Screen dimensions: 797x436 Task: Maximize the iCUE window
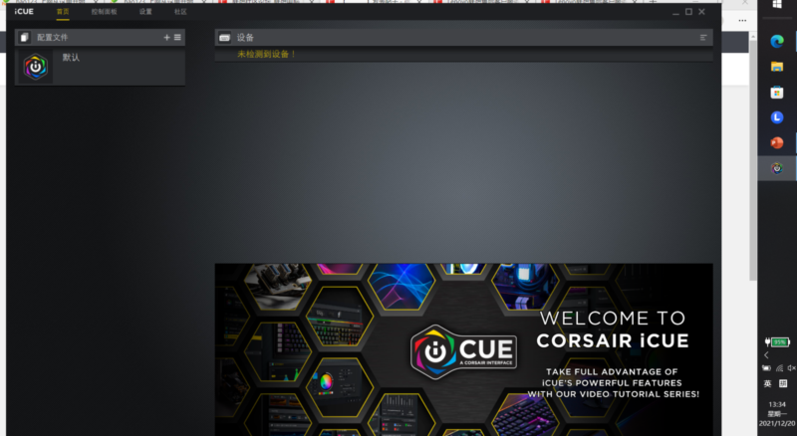688,12
